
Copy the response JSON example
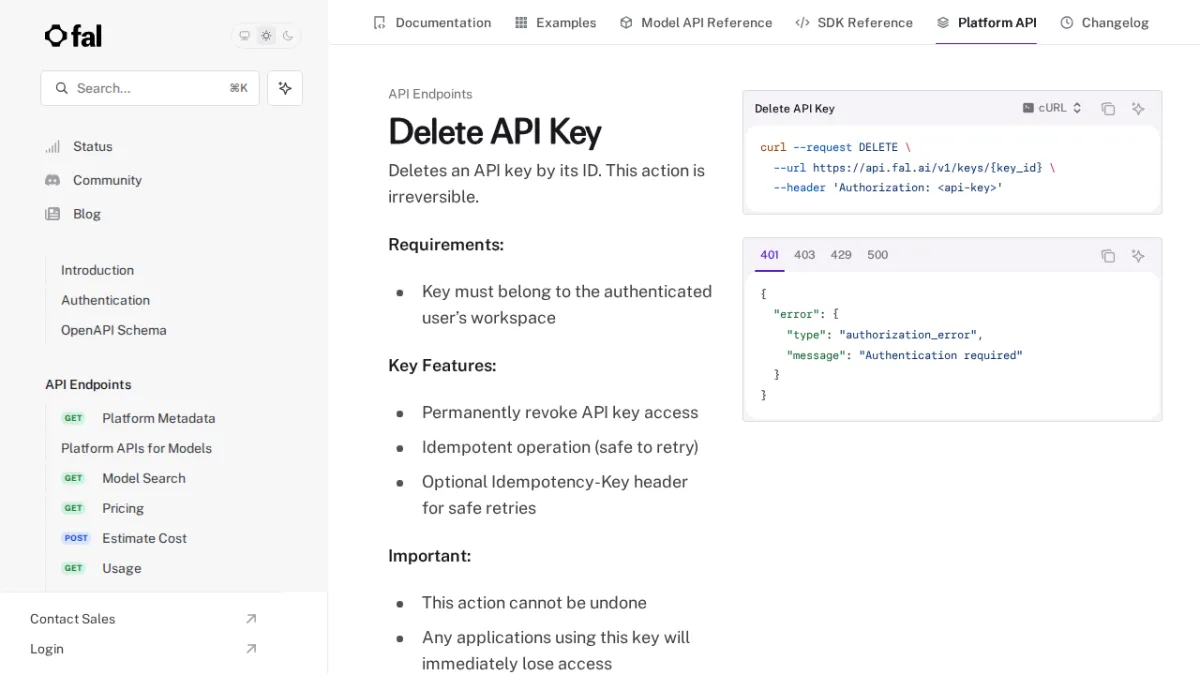tap(1108, 256)
